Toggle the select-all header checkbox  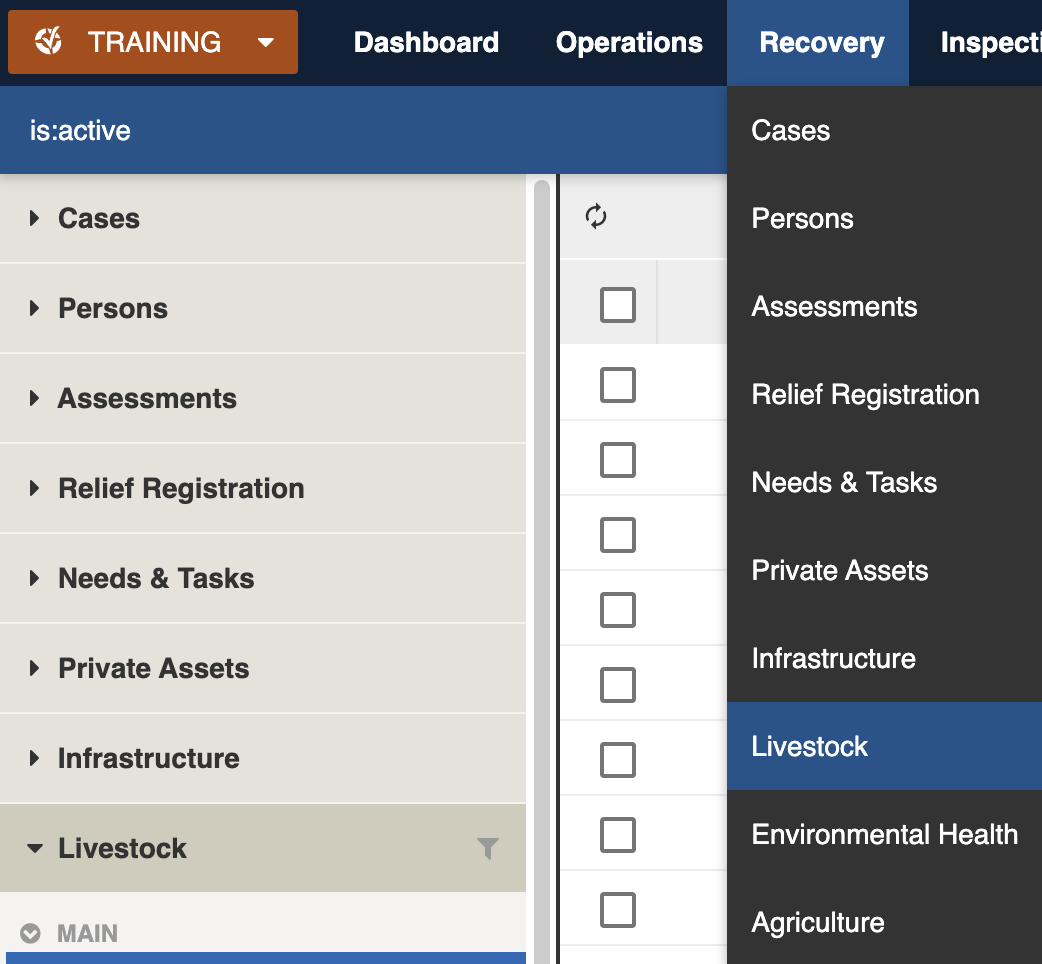point(617,304)
